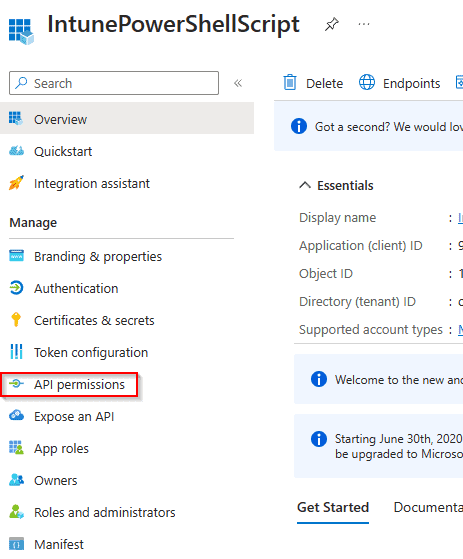This screenshot has width=463, height=559.
Task: Click the Object ID label
Action: 326,273
